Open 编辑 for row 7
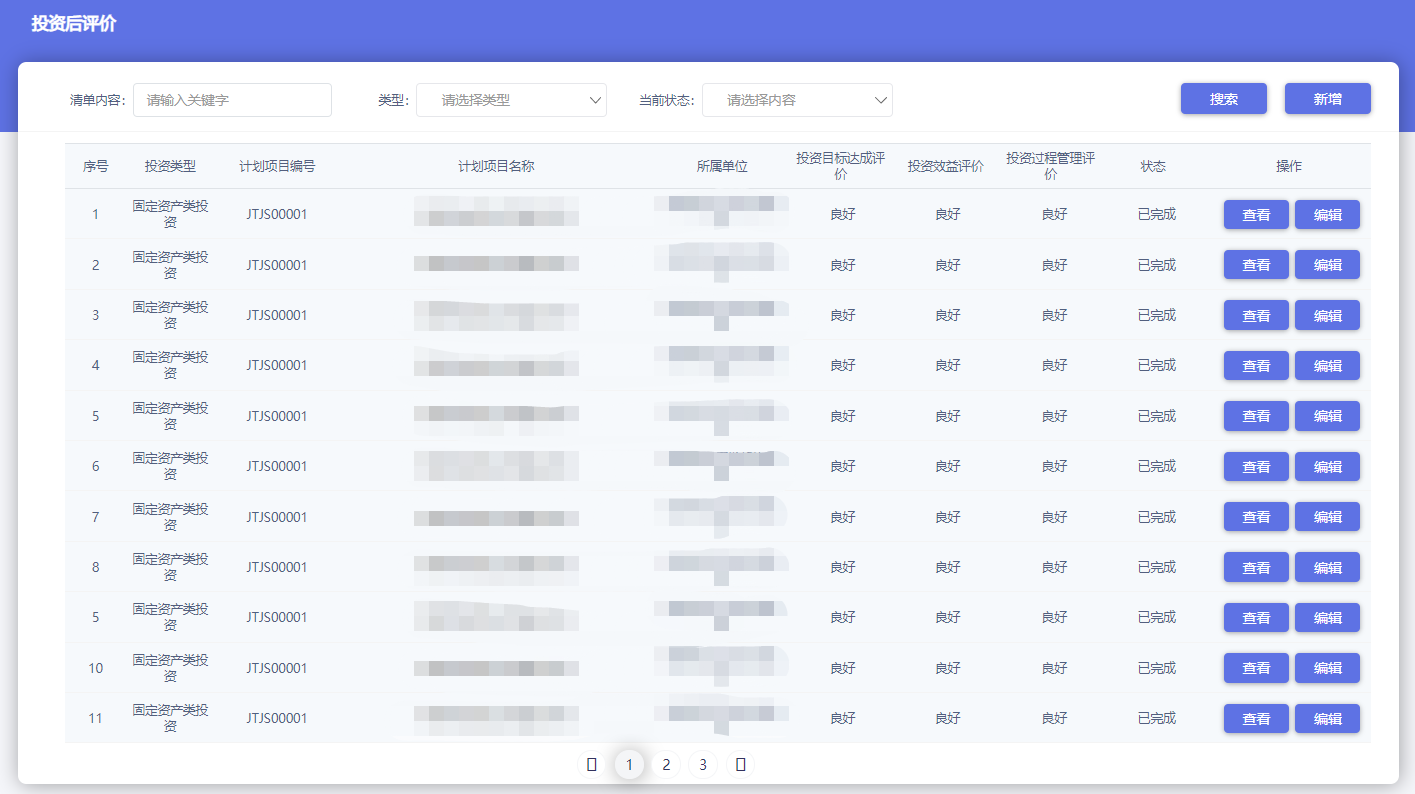Viewport: 1415px width, 794px height. 1327,517
